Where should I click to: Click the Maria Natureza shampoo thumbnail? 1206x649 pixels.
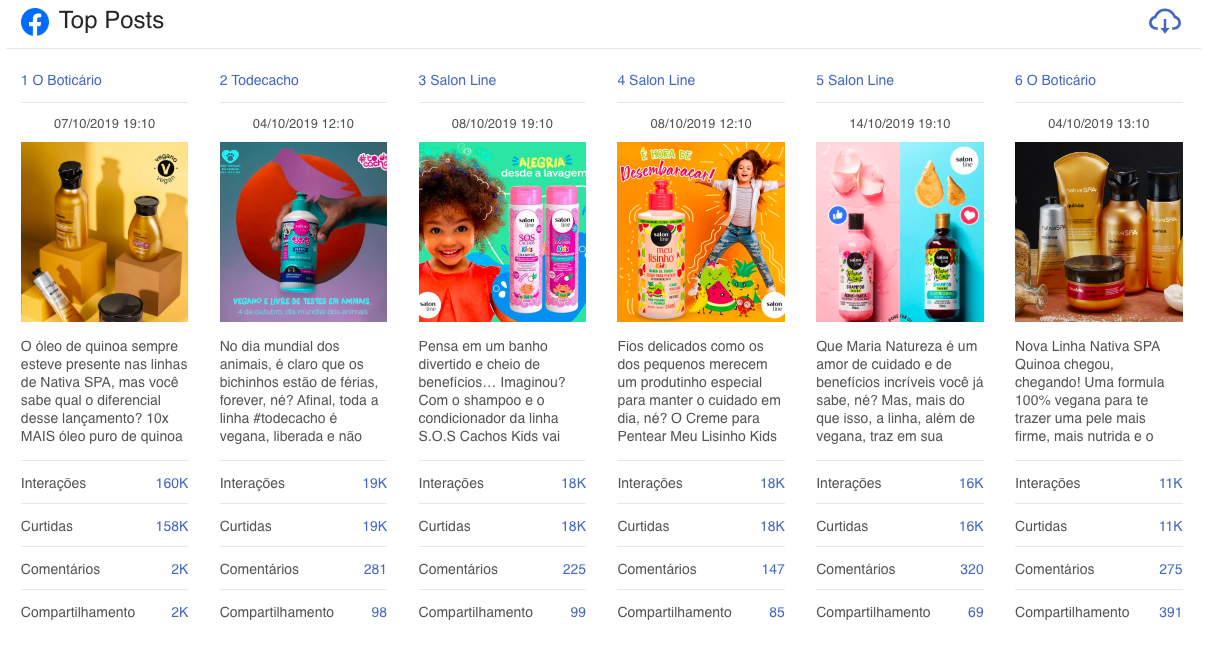tap(900, 232)
